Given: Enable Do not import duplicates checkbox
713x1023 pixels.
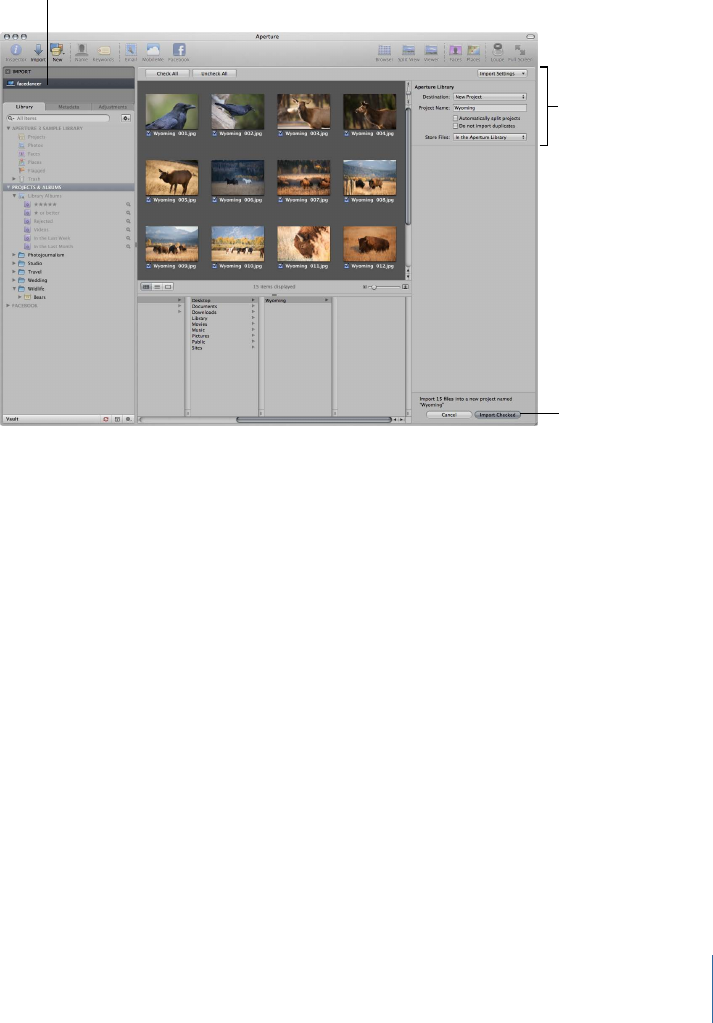Looking at the screenshot, I should [455, 125].
